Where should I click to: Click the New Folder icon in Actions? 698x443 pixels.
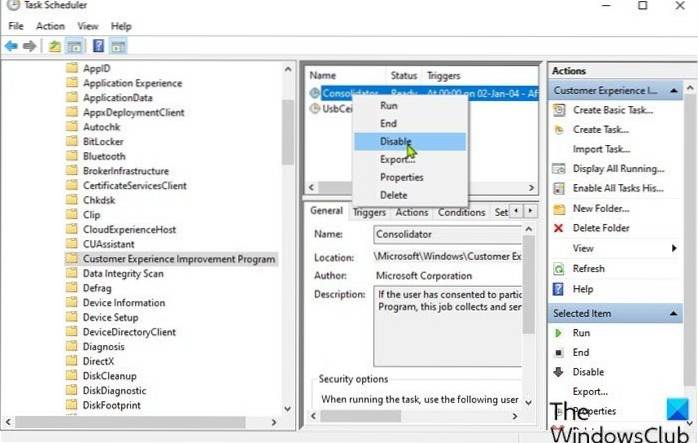(x=559, y=208)
